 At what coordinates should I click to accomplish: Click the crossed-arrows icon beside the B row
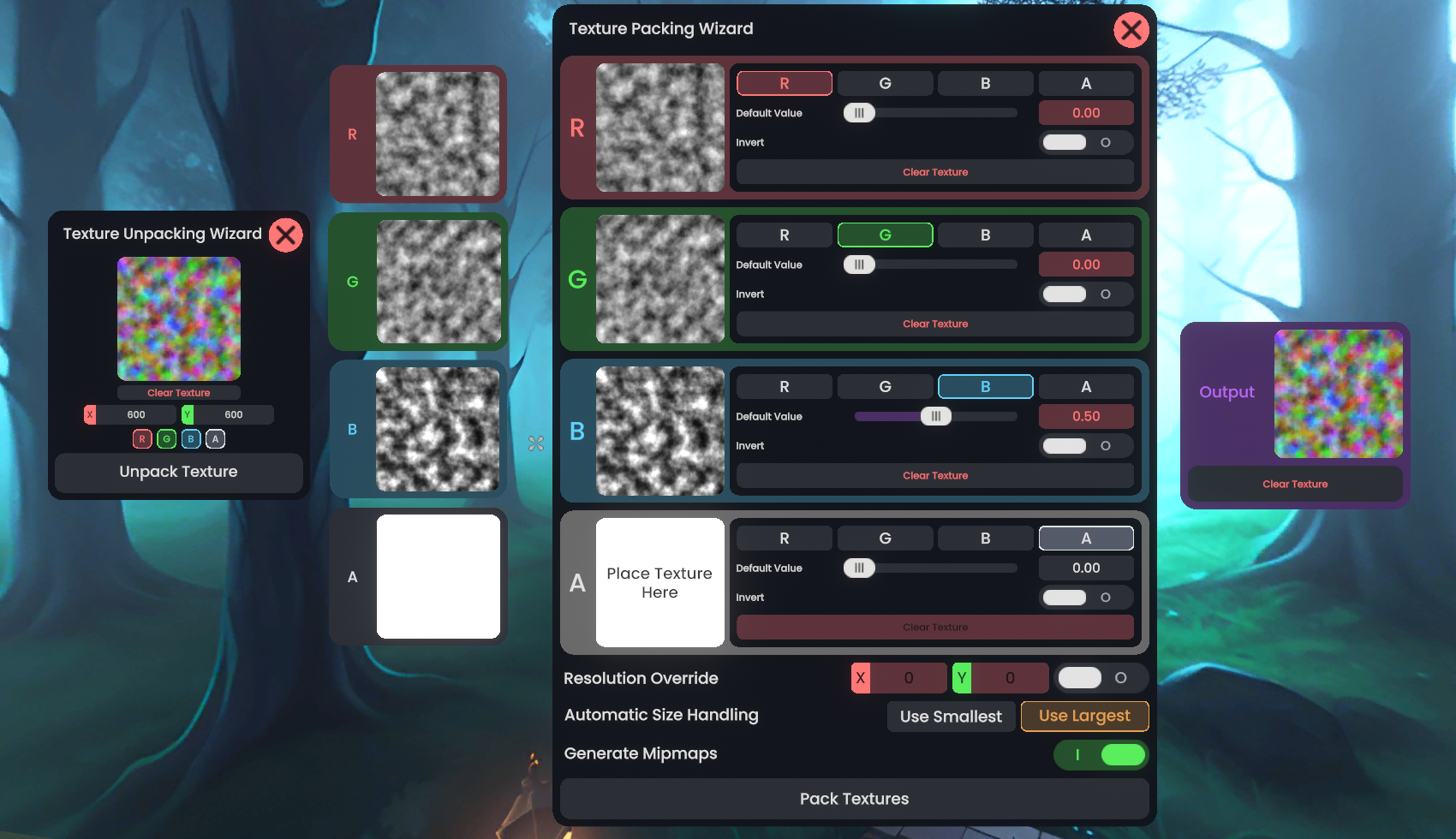click(x=536, y=443)
